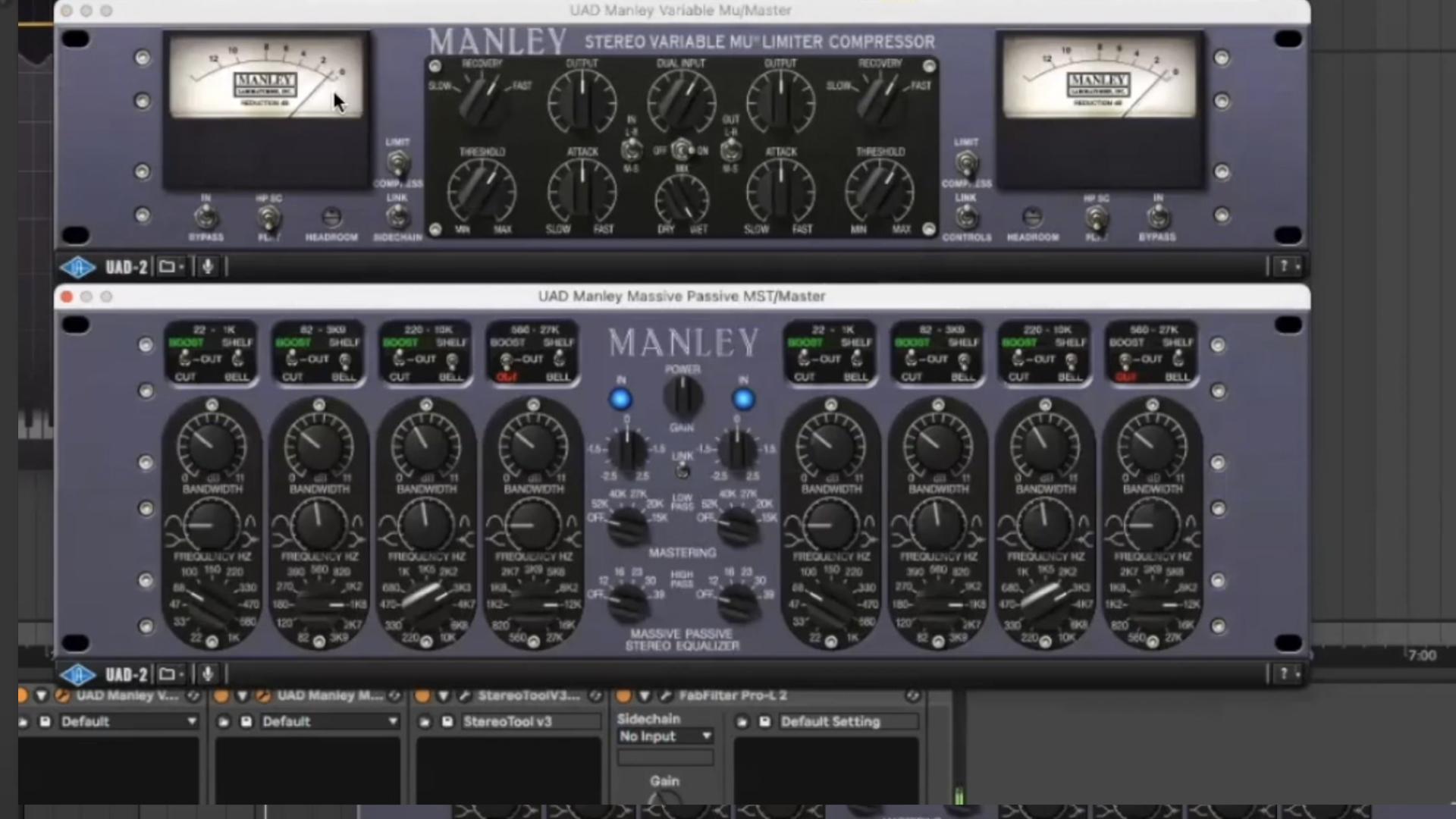Click right Headroom screw on Variable Mu

[x=1032, y=218]
